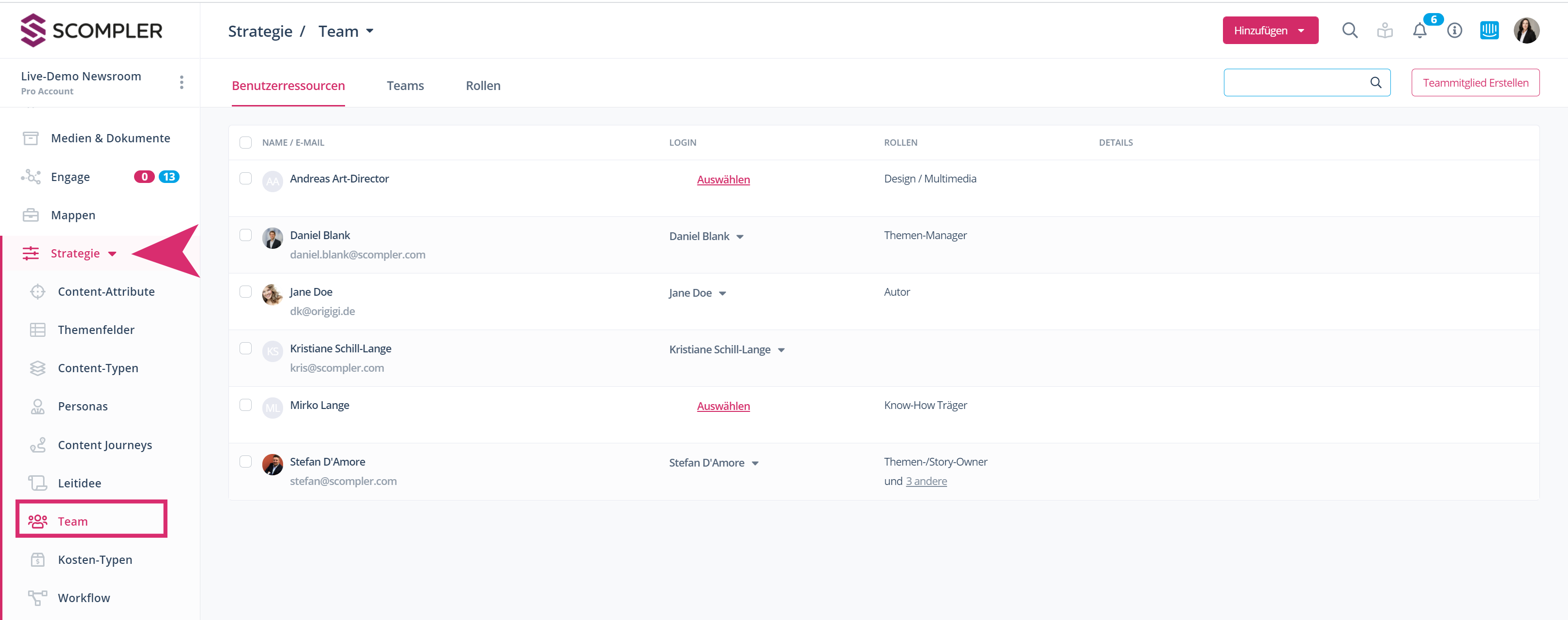
Task: Open the notifications bell
Action: click(1419, 30)
